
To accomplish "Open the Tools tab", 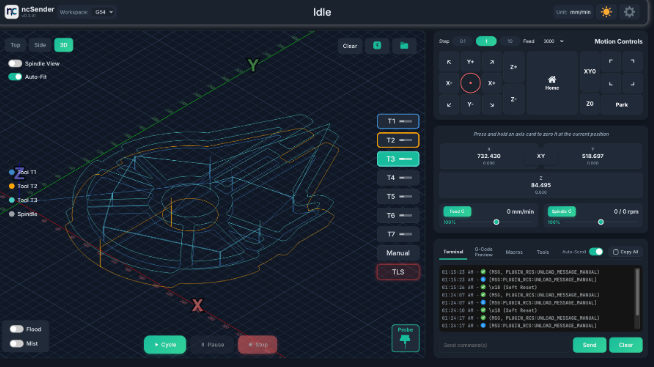I will [543, 252].
